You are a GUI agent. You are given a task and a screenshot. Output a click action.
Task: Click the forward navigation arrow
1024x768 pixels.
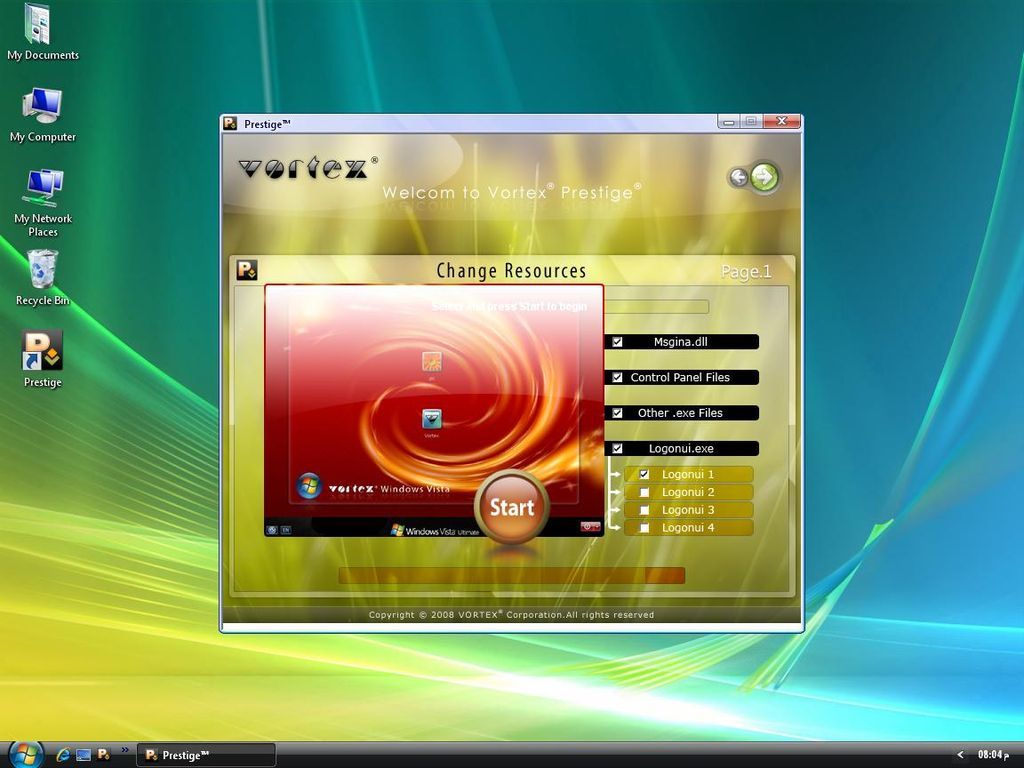[x=764, y=176]
